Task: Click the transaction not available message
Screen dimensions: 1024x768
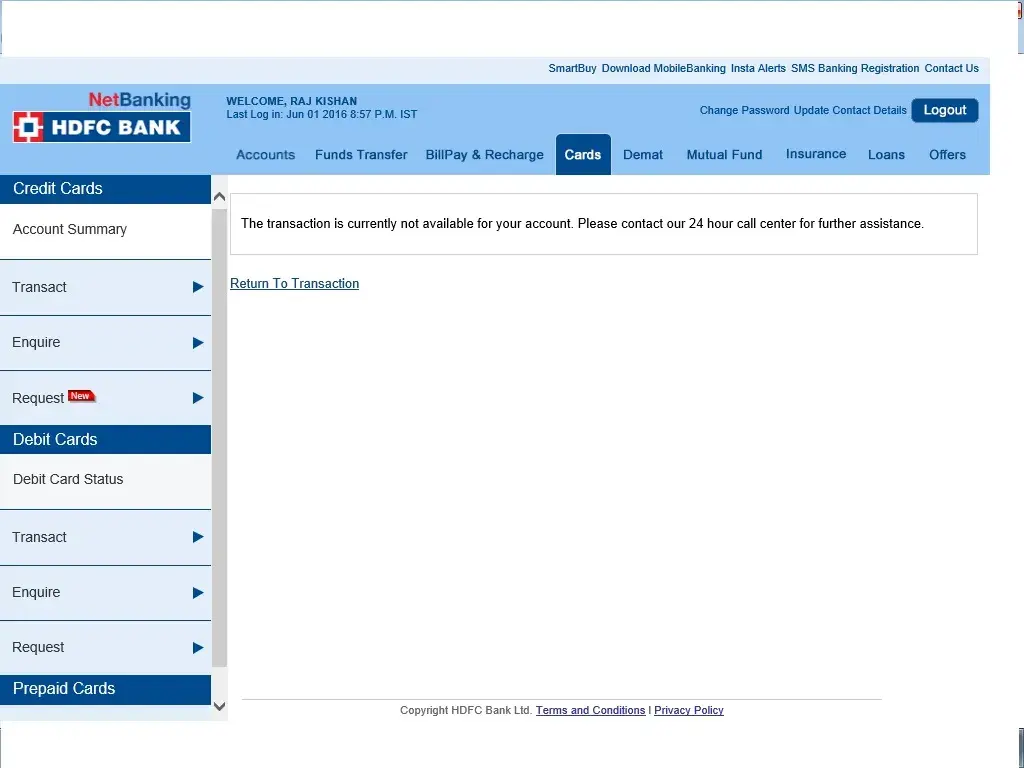Action: 583,223
